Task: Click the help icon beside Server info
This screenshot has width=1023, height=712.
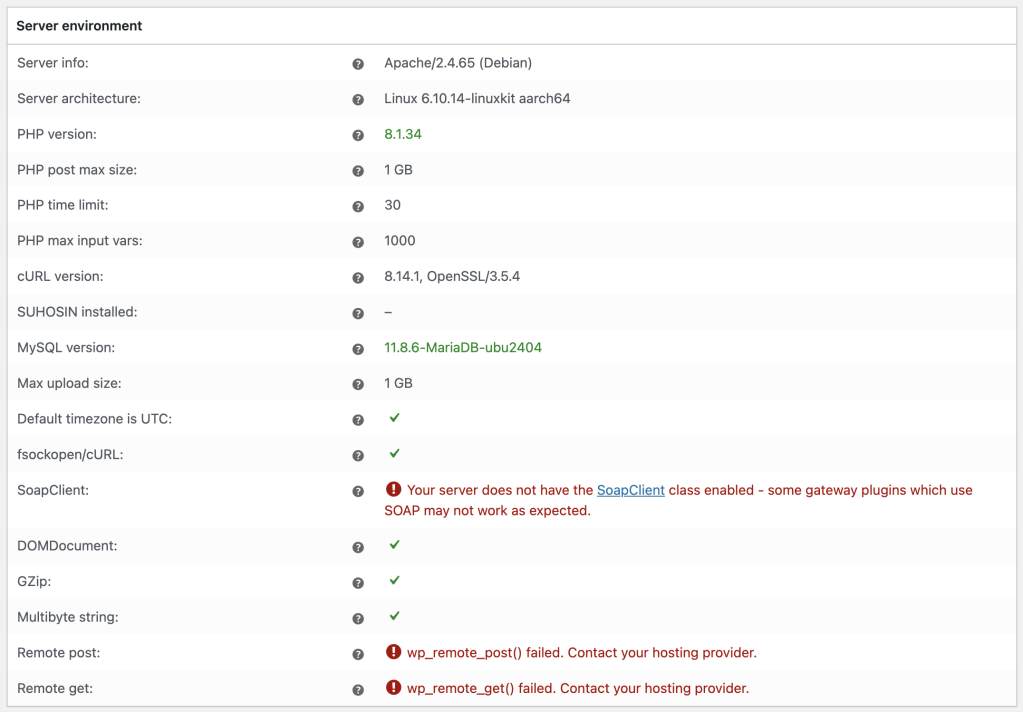Action: (x=358, y=64)
